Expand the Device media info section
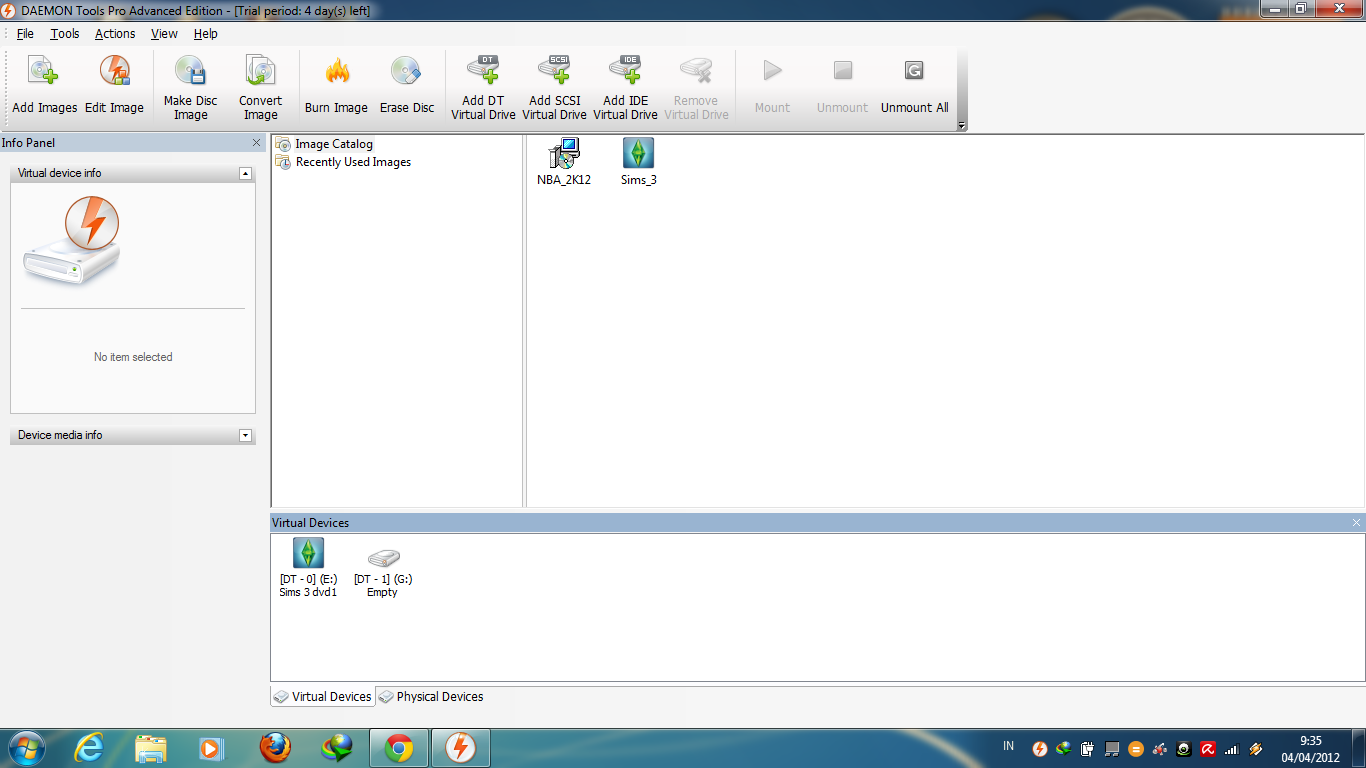Screen dimensions: 1366x768 (245, 435)
